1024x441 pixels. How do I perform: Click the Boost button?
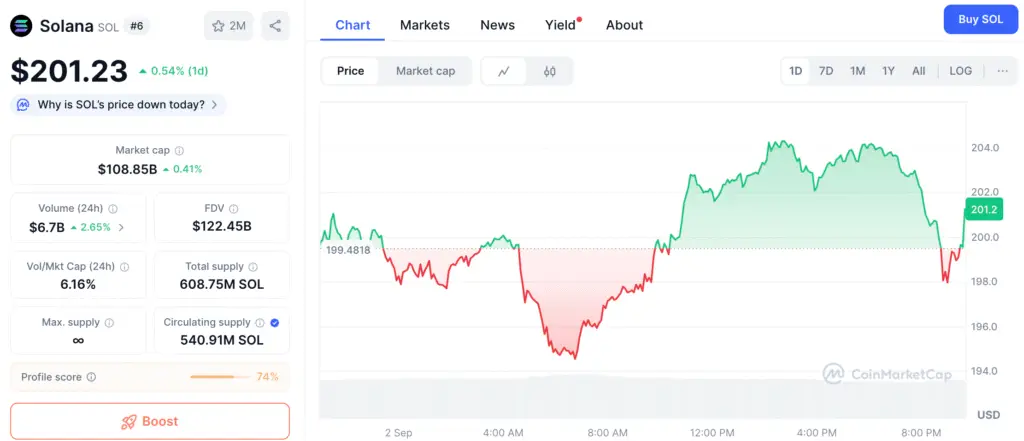150,421
